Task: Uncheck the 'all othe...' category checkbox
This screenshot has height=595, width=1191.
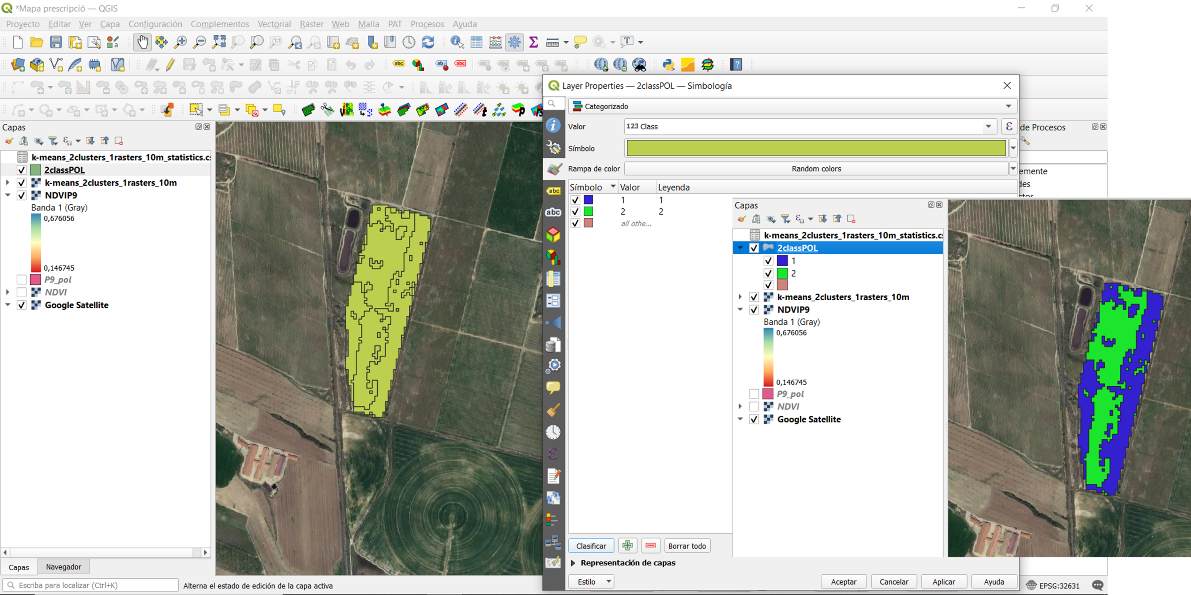Action: tap(575, 223)
